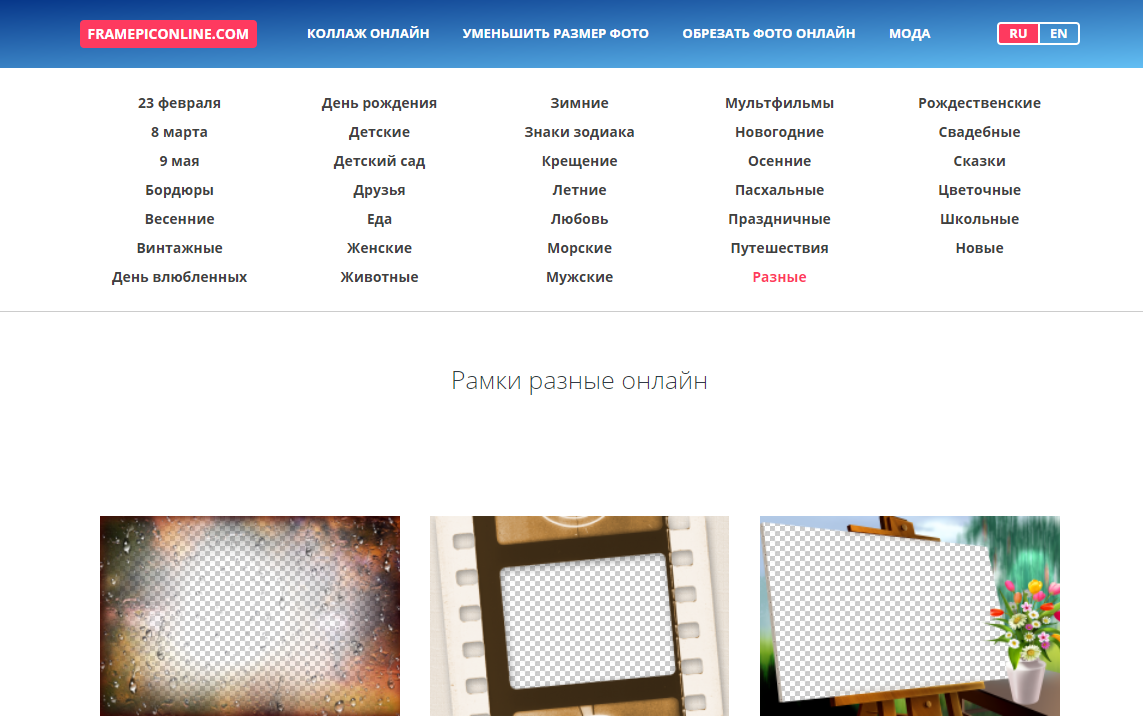The width and height of the screenshot is (1143, 720).
Task: Open Рождественские frames category
Action: pyautogui.click(x=980, y=103)
